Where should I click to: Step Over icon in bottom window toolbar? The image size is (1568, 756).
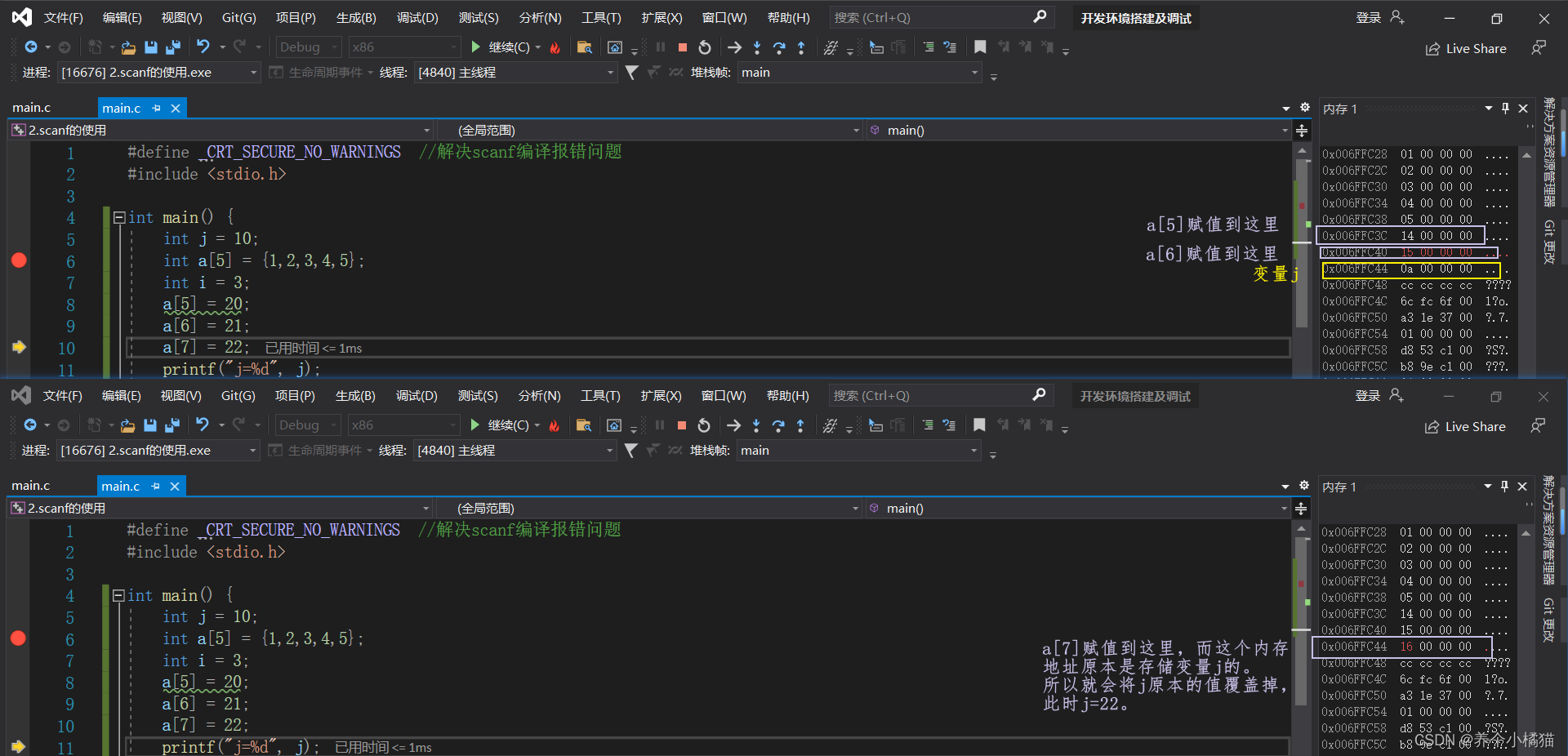[778, 425]
